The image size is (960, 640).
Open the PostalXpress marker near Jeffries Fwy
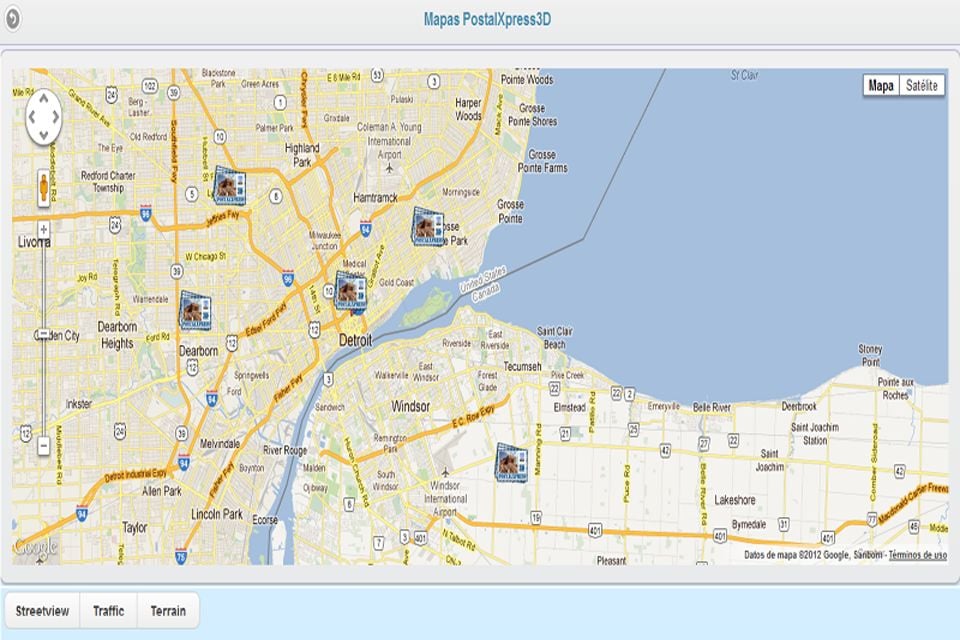(230, 186)
